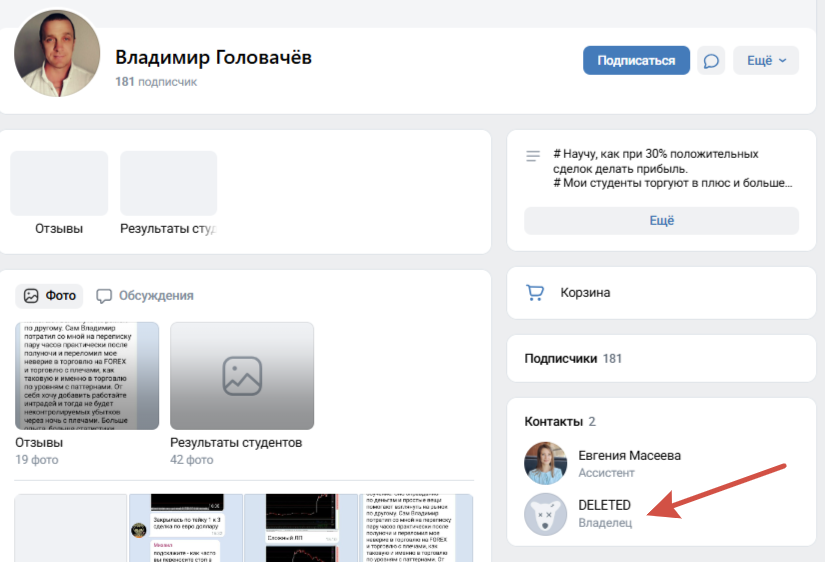Expand the Ещё dropdown in the header

(x=766, y=61)
